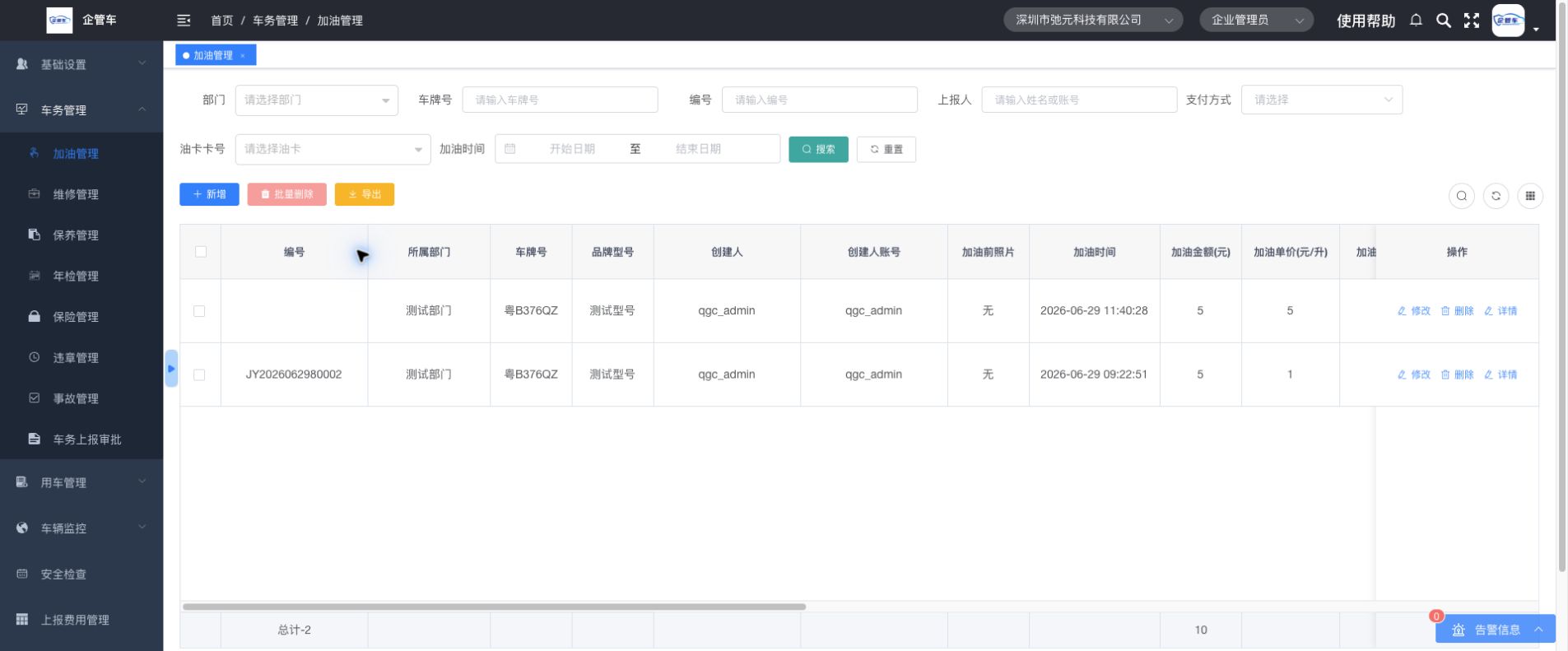Click the 搜索 button
The width and height of the screenshot is (1568, 651).
[818, 149]
